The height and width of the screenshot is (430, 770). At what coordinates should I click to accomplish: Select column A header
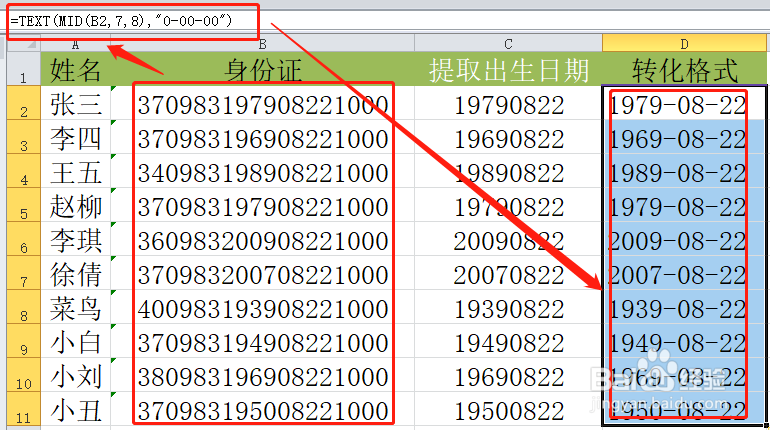click(x=75, y=44)
